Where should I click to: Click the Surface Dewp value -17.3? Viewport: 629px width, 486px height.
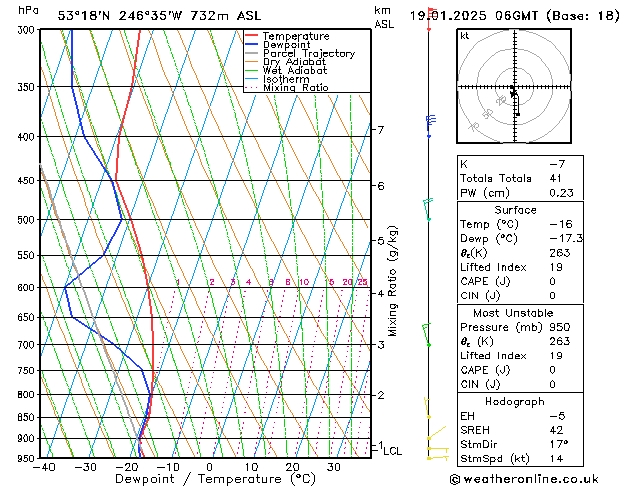566,239
